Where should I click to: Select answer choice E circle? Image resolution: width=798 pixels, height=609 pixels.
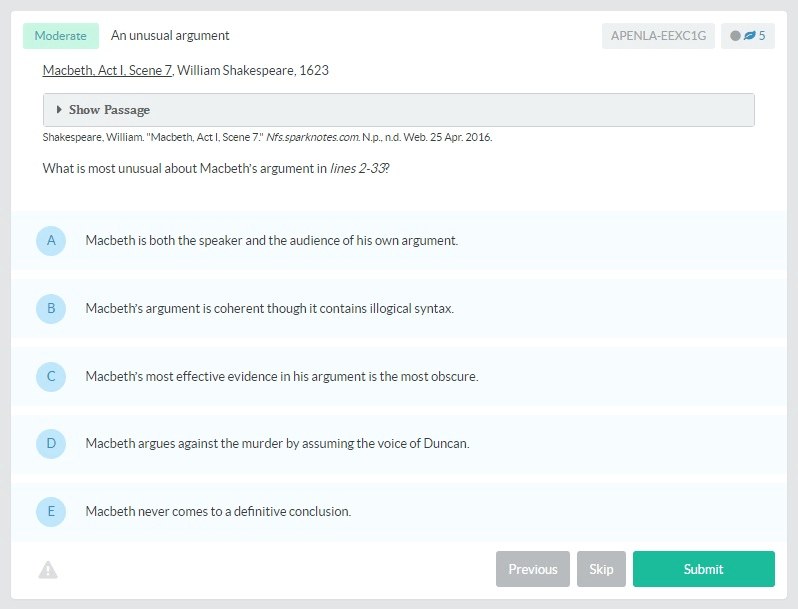pos(51,511)
